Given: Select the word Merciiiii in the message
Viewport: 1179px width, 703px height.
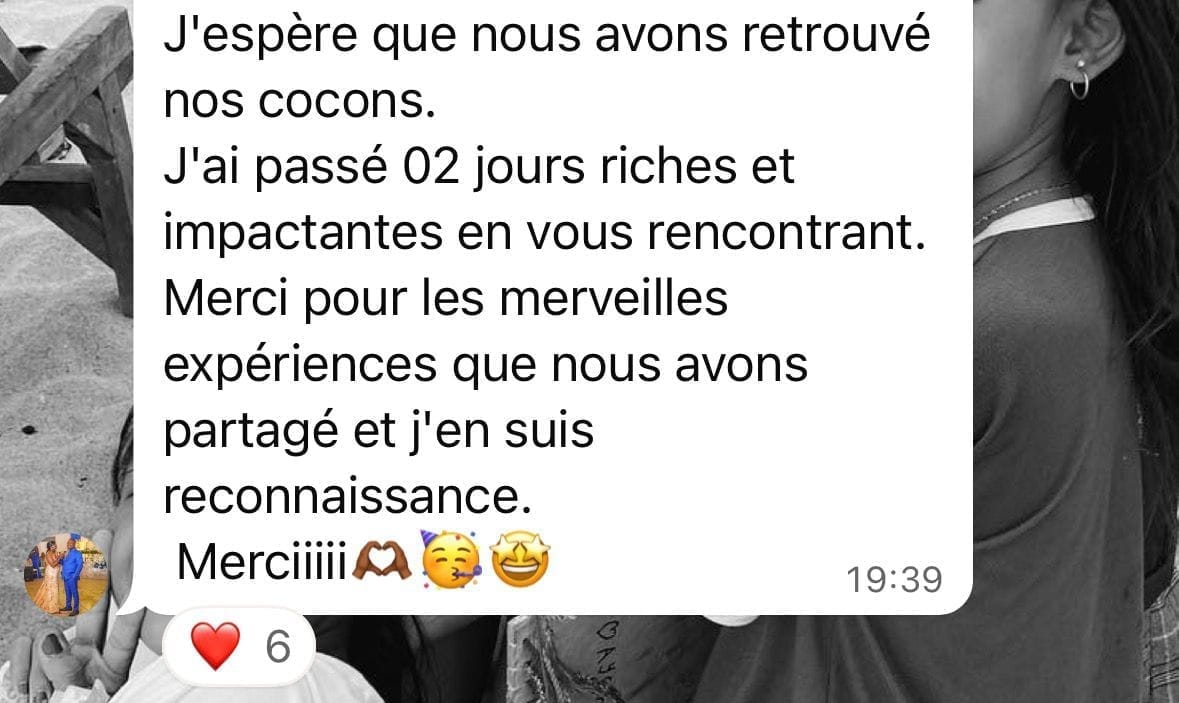Looking at the screenshot, I should coord(262,562).
